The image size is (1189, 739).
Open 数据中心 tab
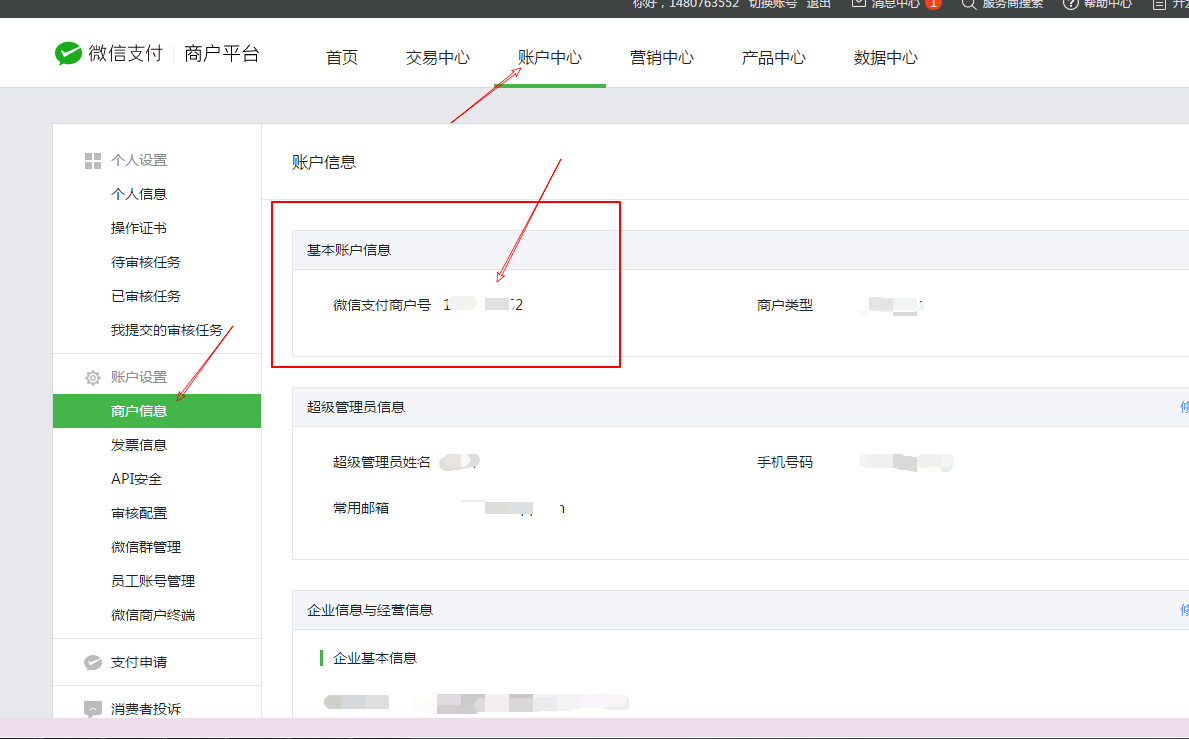886,58
